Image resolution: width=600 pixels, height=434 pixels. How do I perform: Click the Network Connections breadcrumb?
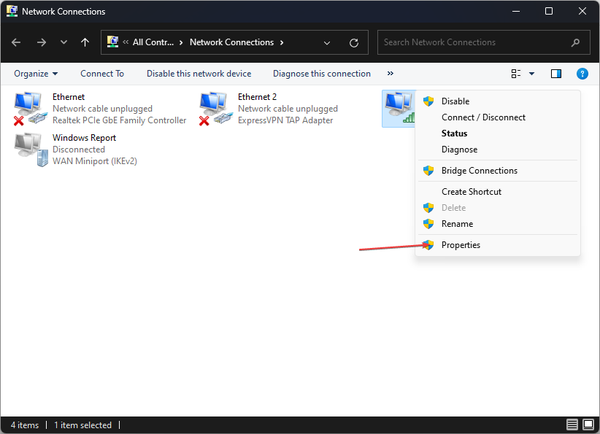232,42
